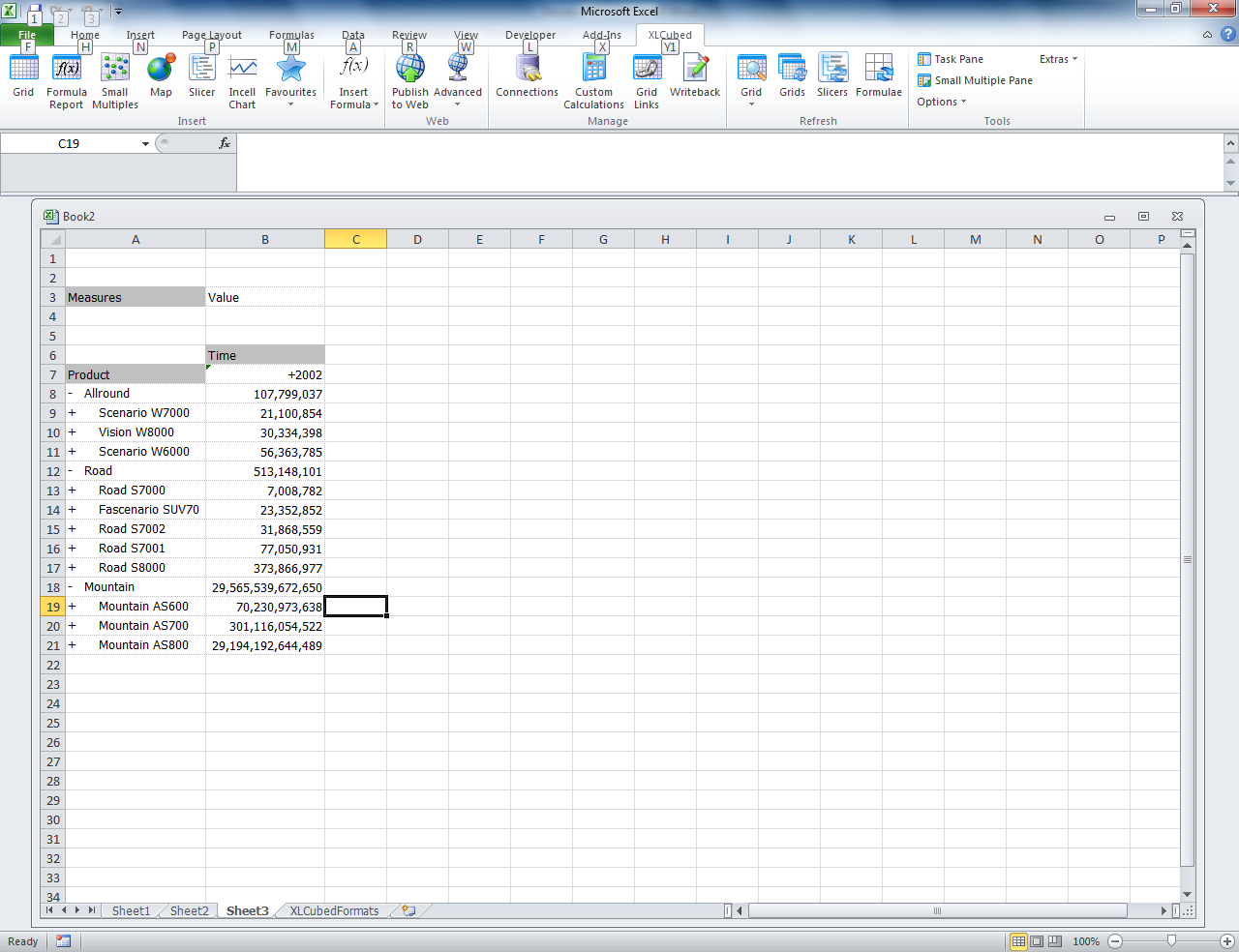Collapse the Road product group
The image size is (1239, 952).
point(71,471)
